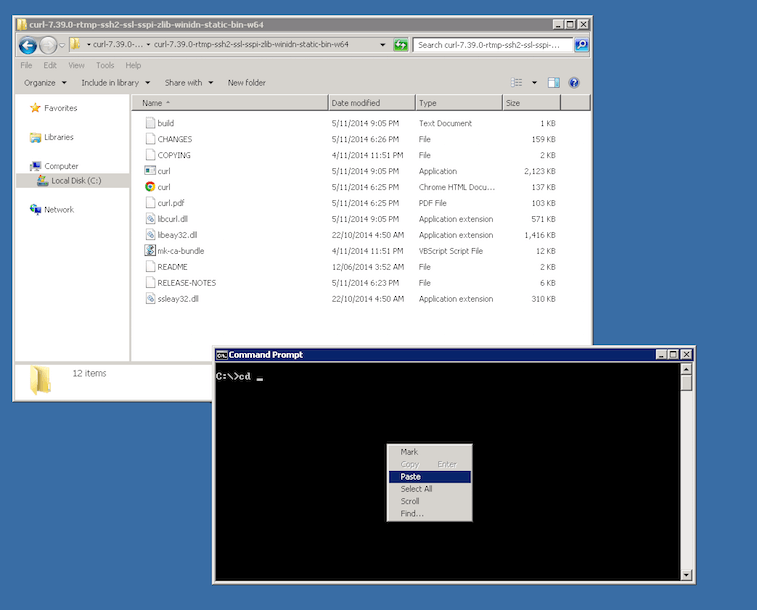The width and height of the screenshot is (757, 610).
Task: Select Local Disk (C:) in navigation pane
Action: click(76, 181)
